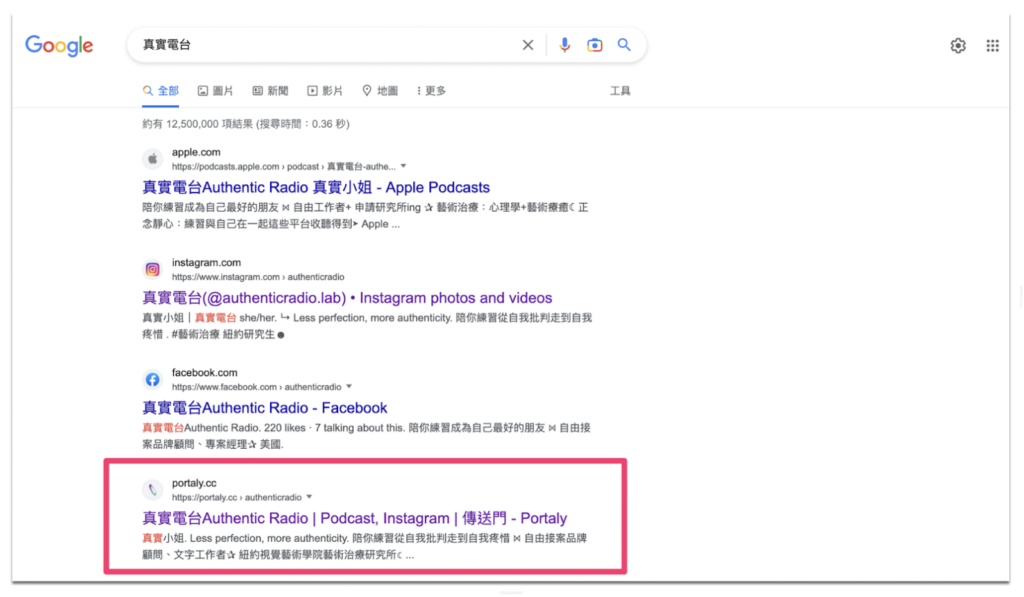This screenshot has width=1024, height=597.
Task: Click the Facebook favicon icon
Action: 153,379
